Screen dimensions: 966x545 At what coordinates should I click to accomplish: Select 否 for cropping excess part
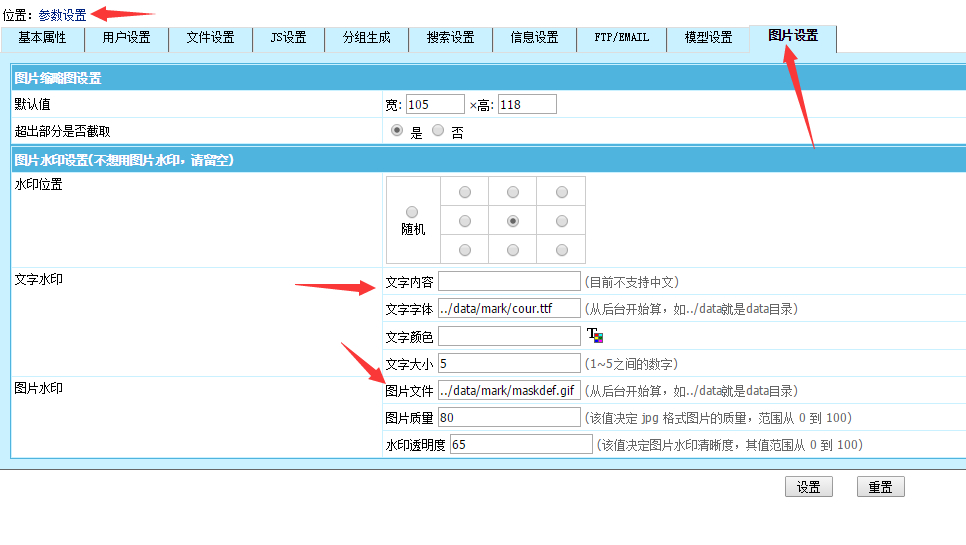pyautogui.click(x=438, y=131)
